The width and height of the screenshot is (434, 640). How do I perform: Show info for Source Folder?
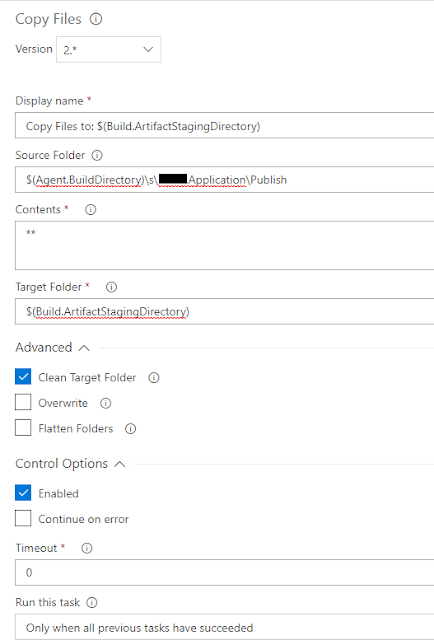click(x=97, y=155)
